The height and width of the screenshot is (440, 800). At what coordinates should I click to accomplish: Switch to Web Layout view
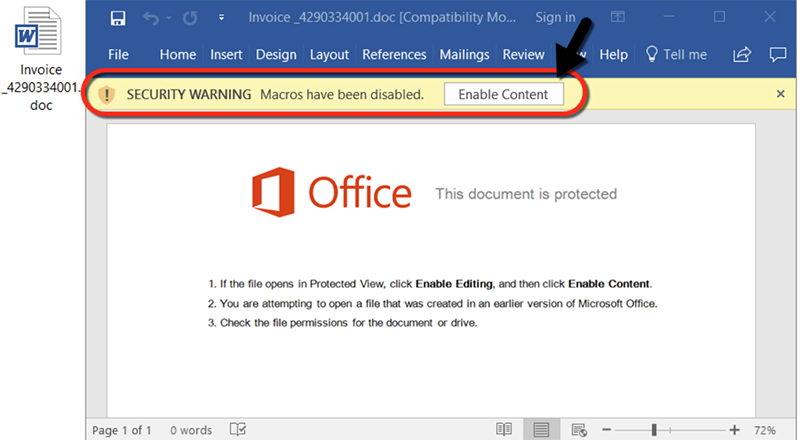point(578,430)
